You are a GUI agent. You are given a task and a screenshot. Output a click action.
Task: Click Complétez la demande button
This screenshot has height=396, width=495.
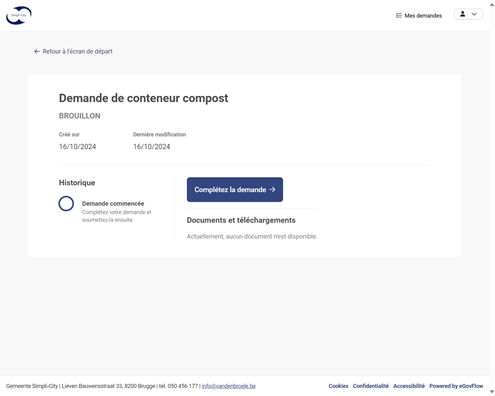point(235,189)
